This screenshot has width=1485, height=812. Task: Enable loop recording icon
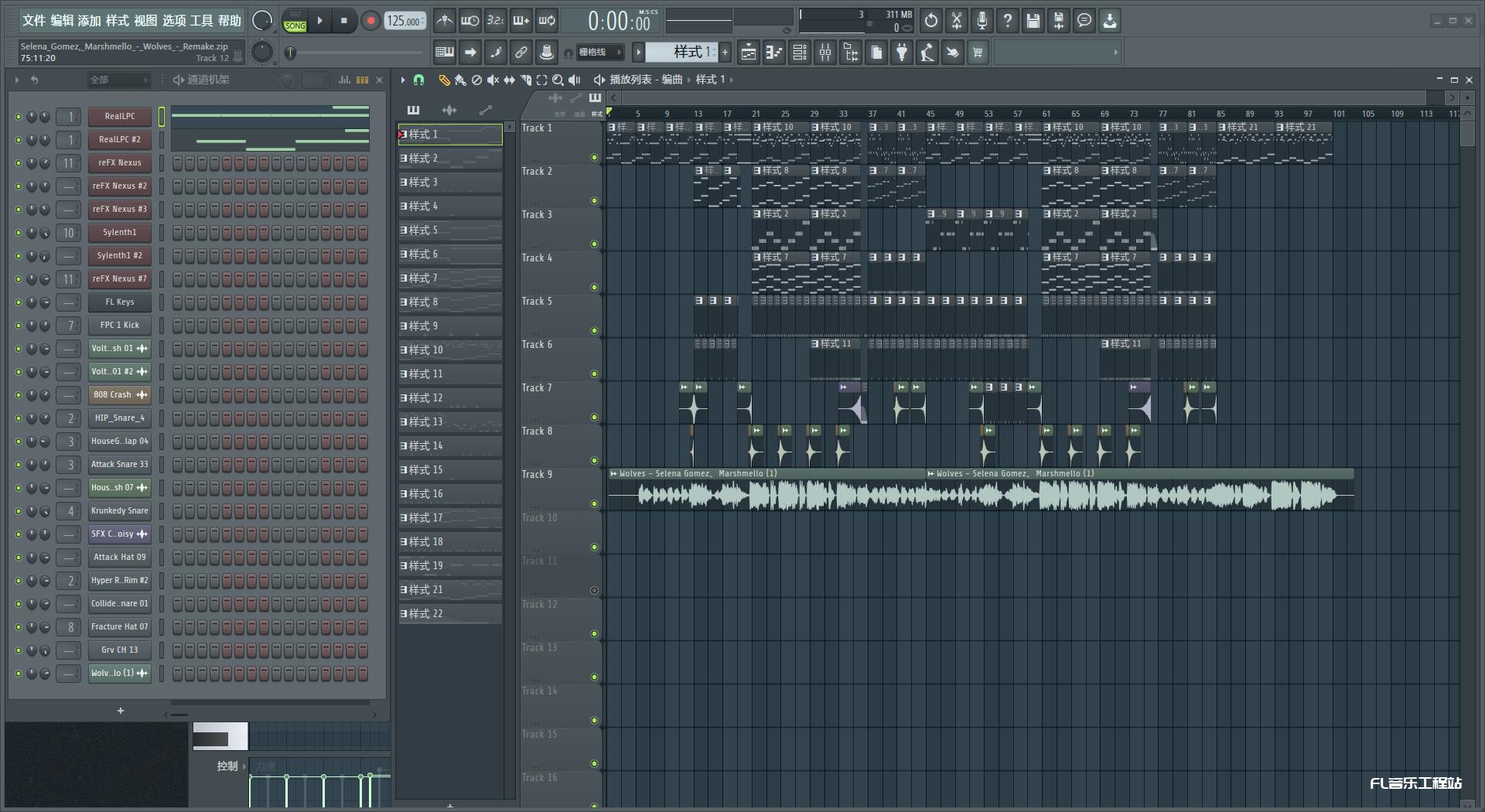(x=547, y=21)
